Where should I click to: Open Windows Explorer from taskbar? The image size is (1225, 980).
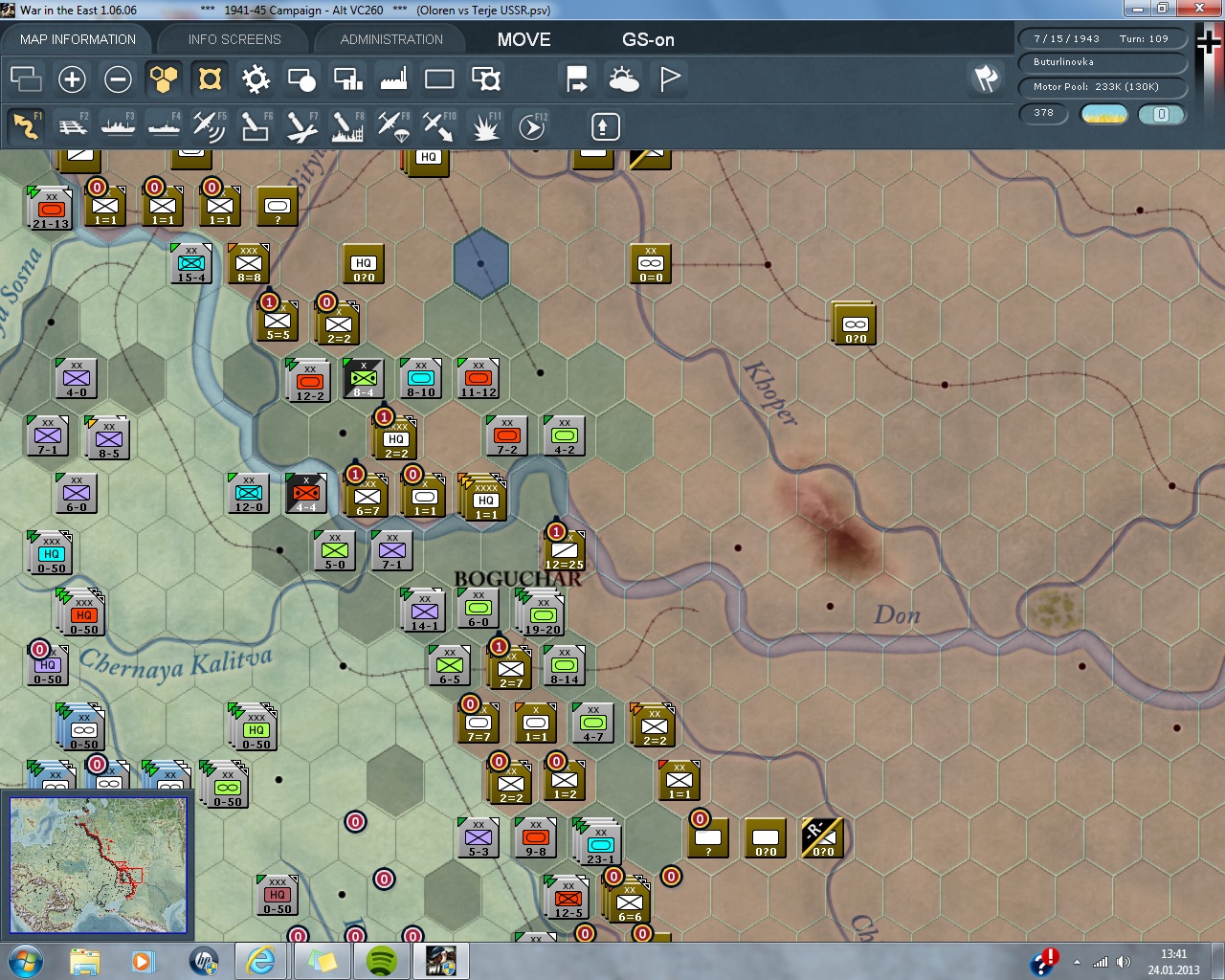click(x=84, y=961)
